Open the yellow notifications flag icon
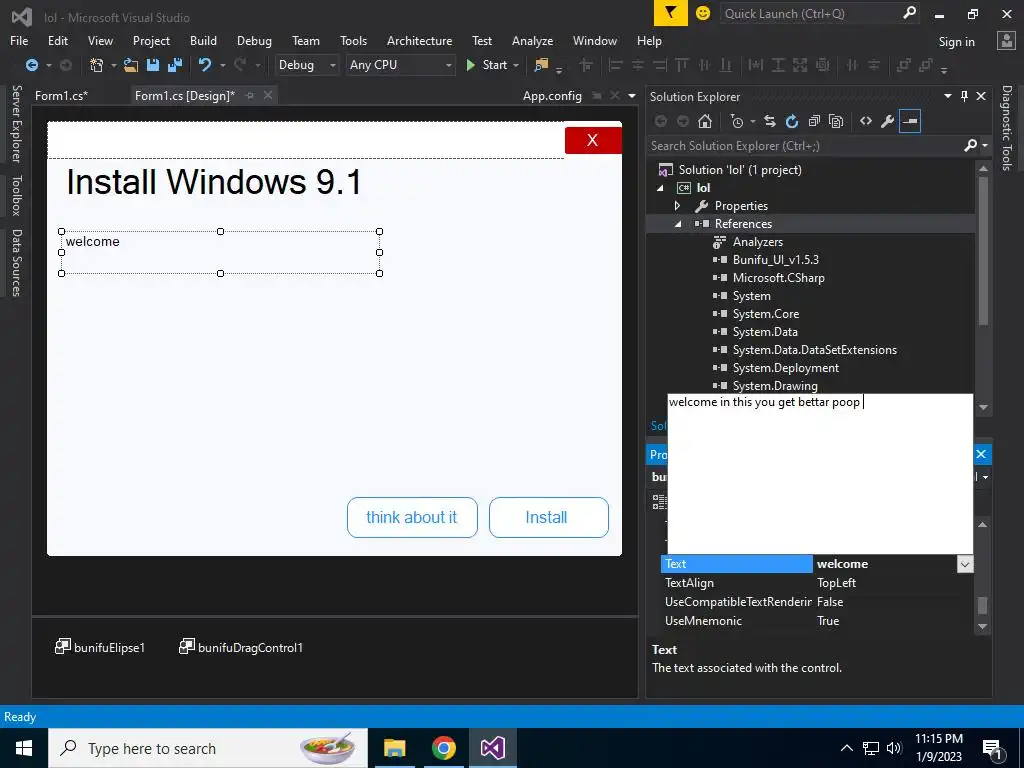 point(671,13)
